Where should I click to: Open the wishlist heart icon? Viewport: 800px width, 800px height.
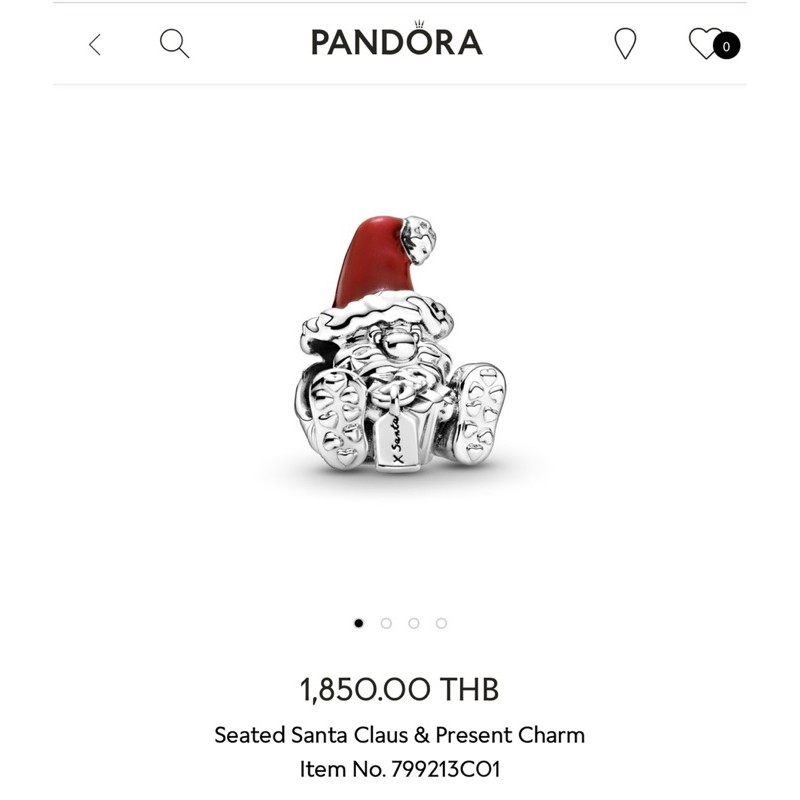click(706, 43)
